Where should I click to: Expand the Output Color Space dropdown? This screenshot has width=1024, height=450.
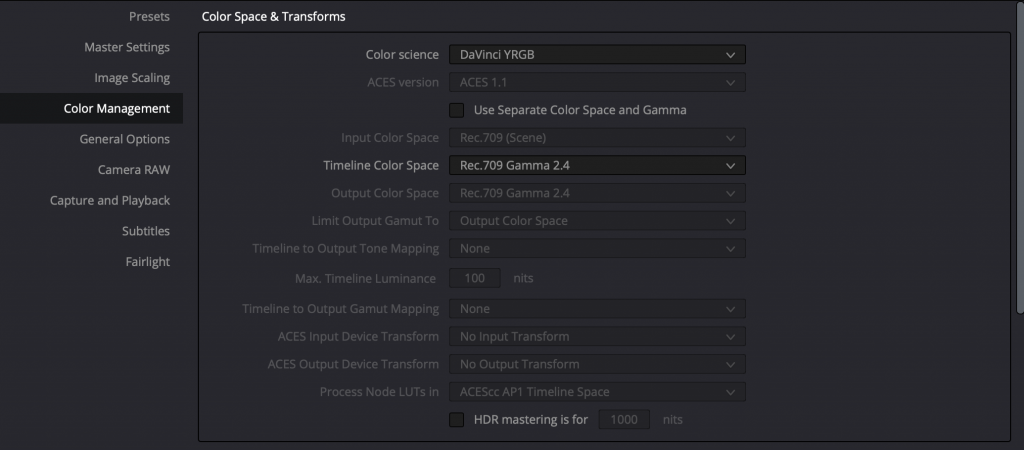597,193
